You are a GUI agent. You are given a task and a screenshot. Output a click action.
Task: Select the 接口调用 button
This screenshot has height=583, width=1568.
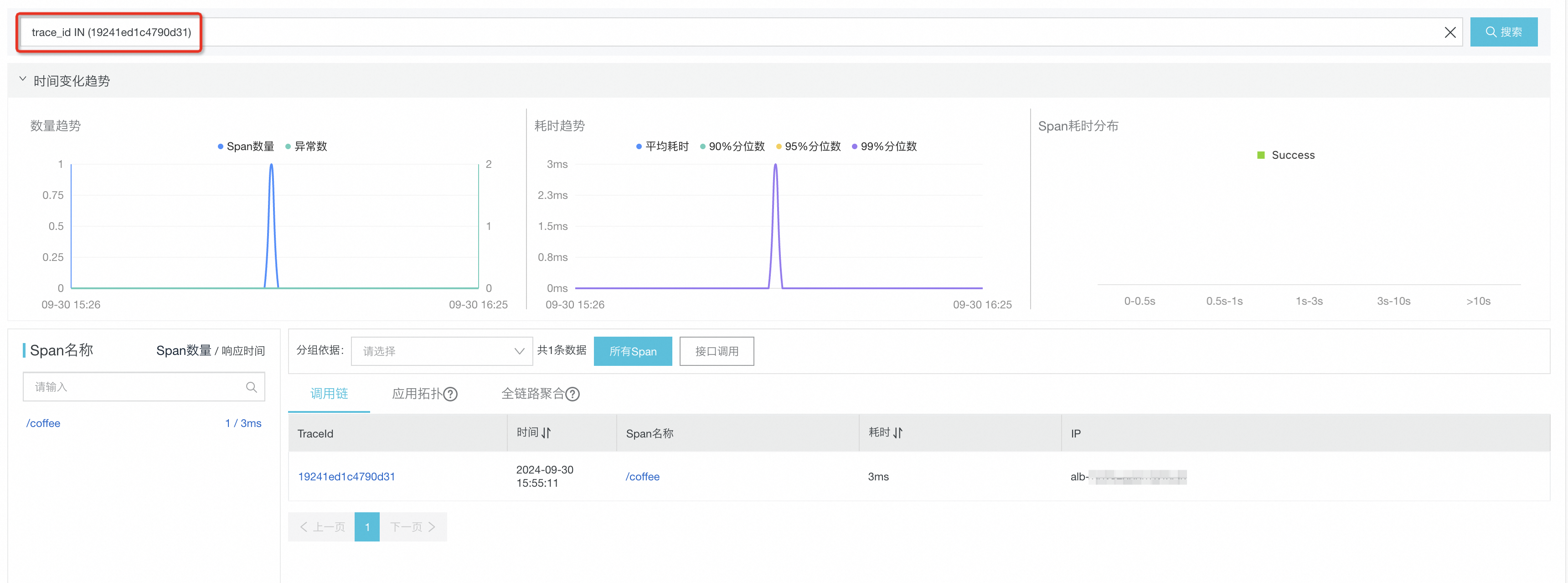tap(717, 352)
